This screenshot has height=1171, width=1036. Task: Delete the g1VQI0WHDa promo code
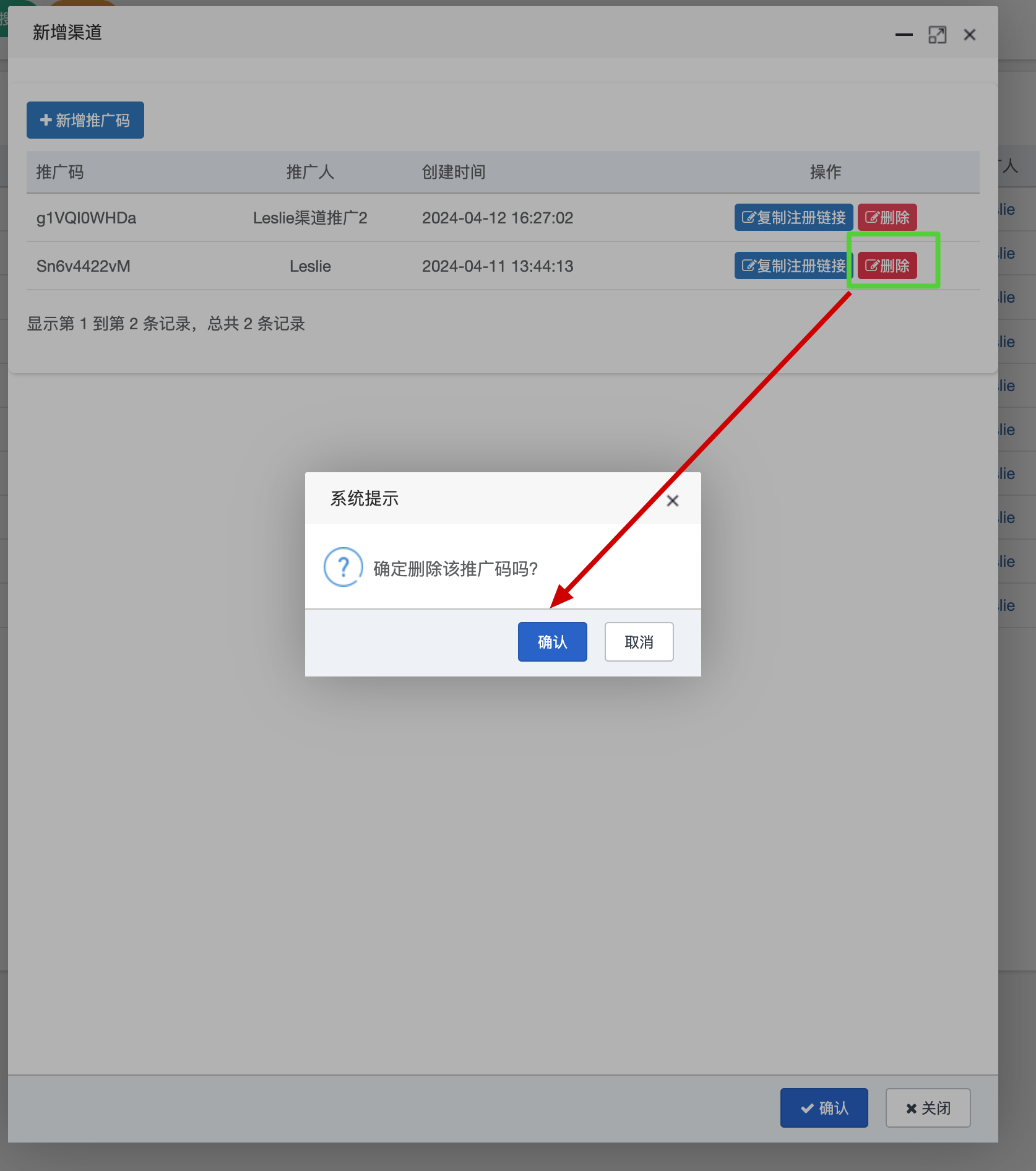(887, 218)
